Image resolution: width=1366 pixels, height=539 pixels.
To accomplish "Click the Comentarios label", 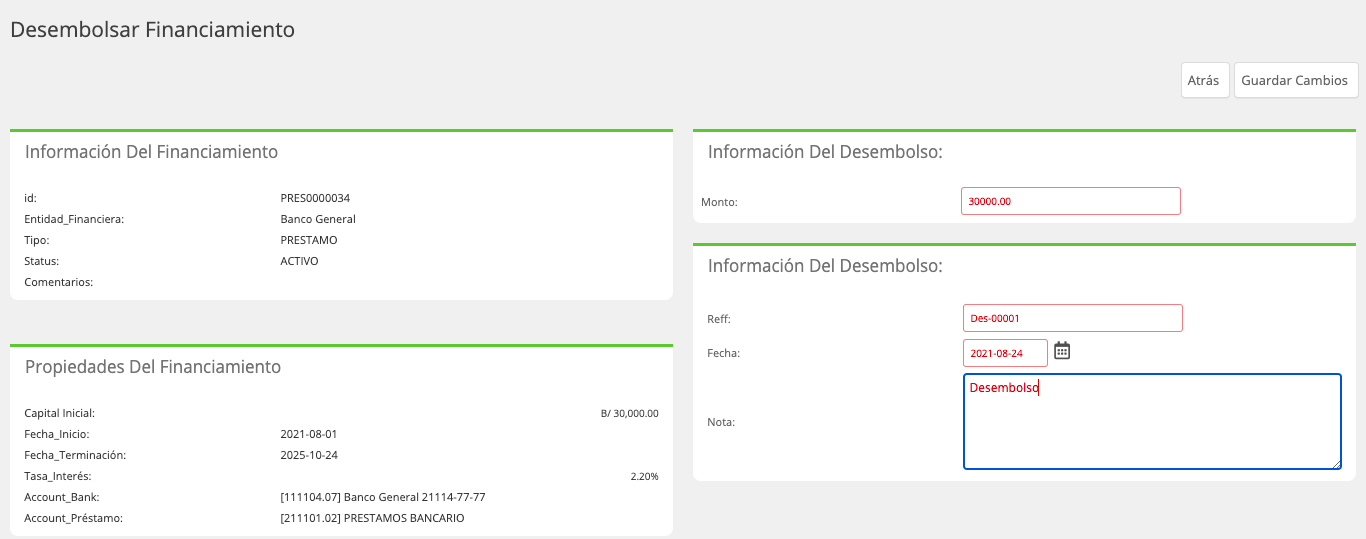I will [58, 282].
